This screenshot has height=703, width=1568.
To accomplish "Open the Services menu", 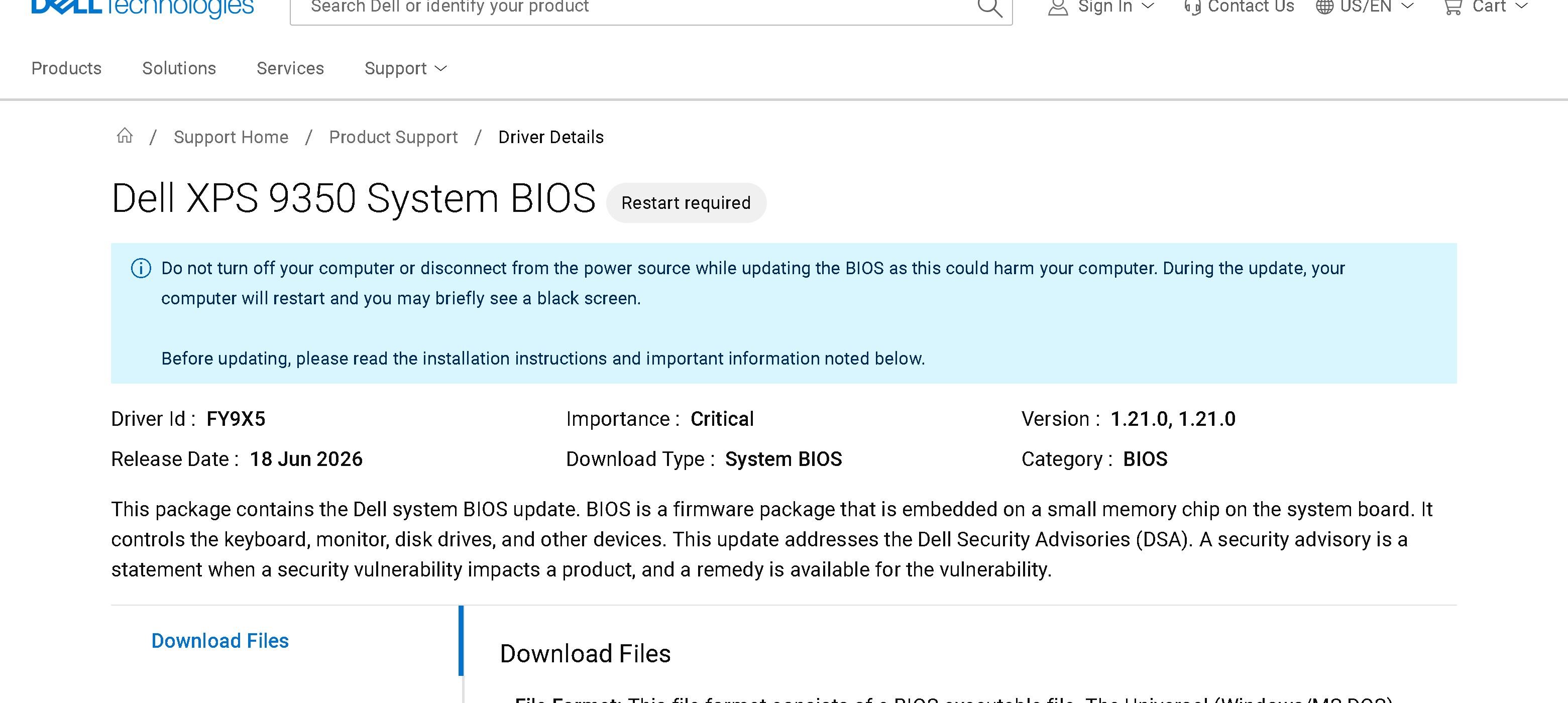I will (290, 68).
